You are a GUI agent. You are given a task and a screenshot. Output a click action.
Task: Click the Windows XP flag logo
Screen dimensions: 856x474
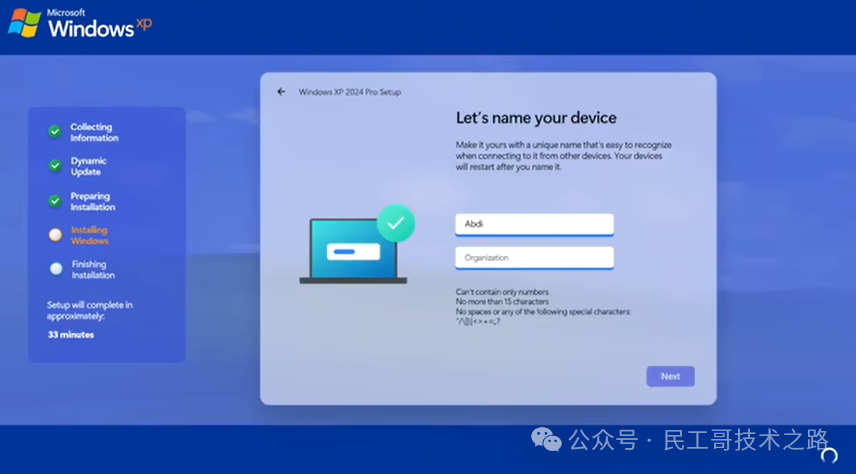[x=25, y=23]
